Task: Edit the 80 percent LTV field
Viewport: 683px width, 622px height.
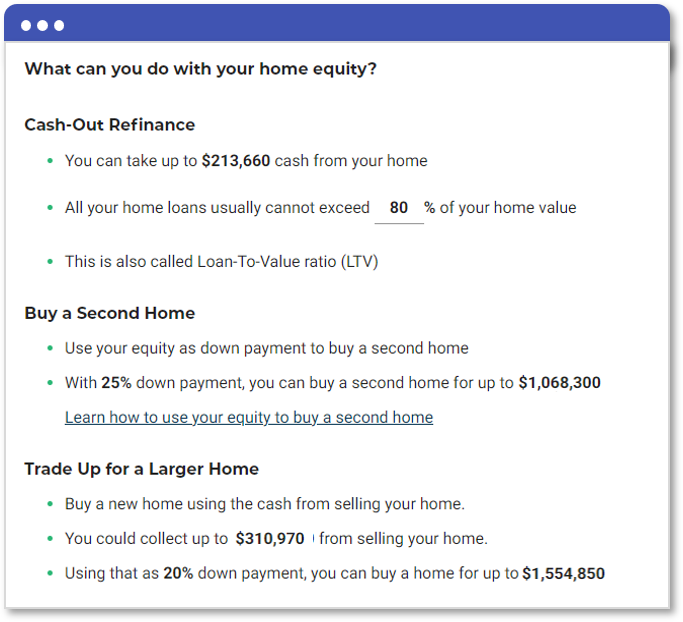Action: coord(399,208)
